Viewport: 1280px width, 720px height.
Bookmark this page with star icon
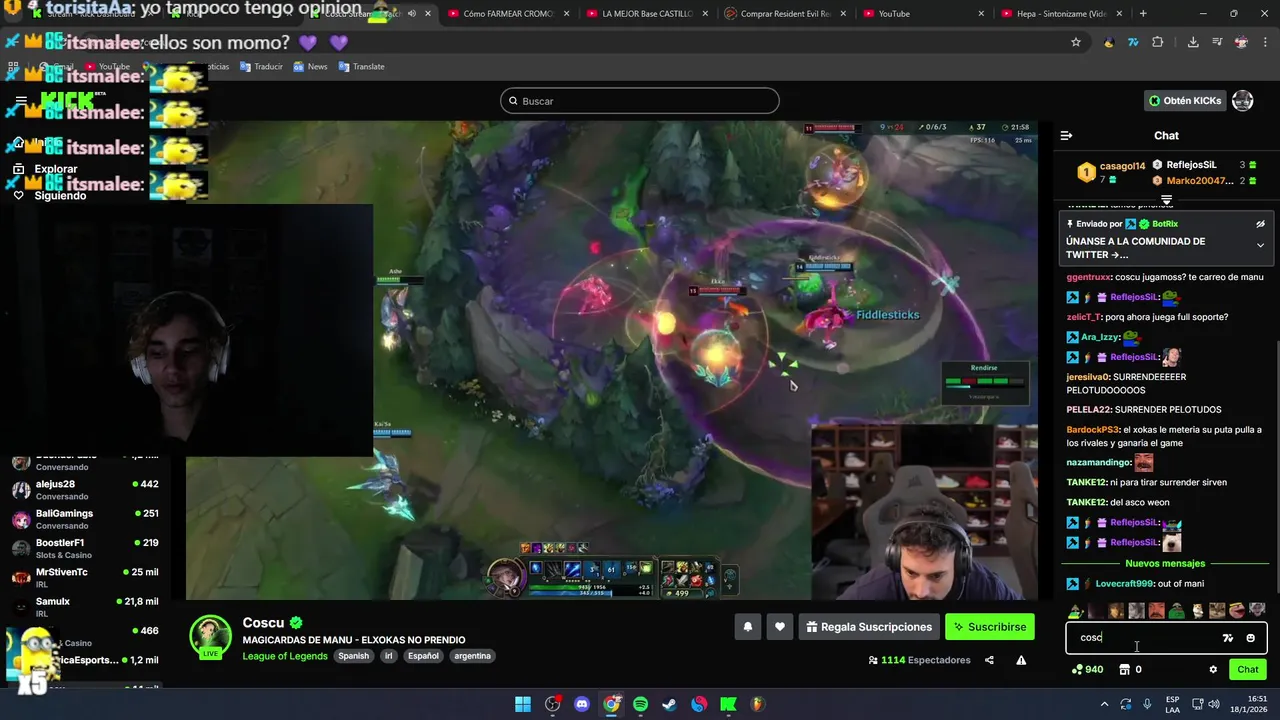(x=1076, y=42)
